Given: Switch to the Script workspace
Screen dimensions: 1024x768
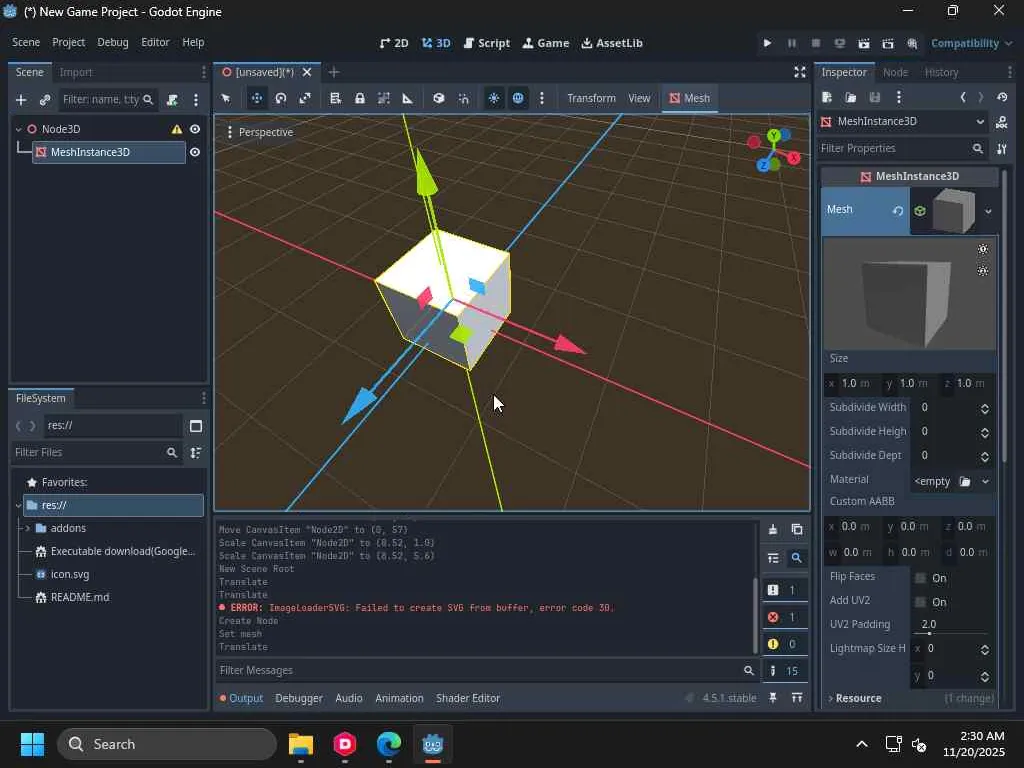Looking at the screenshot, I should (487, 43).
